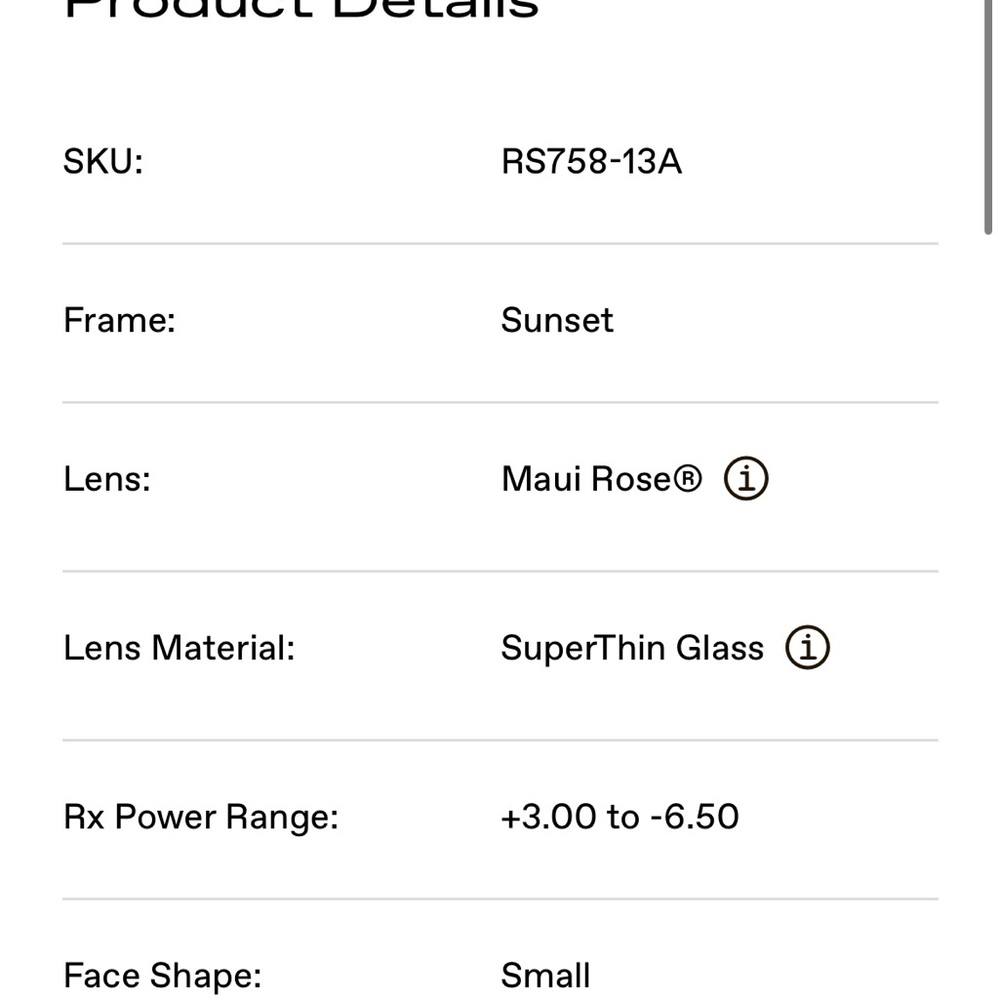Click the Product Details heading
Viewport: 1000px width, 1000px height.
click(301, 9)
